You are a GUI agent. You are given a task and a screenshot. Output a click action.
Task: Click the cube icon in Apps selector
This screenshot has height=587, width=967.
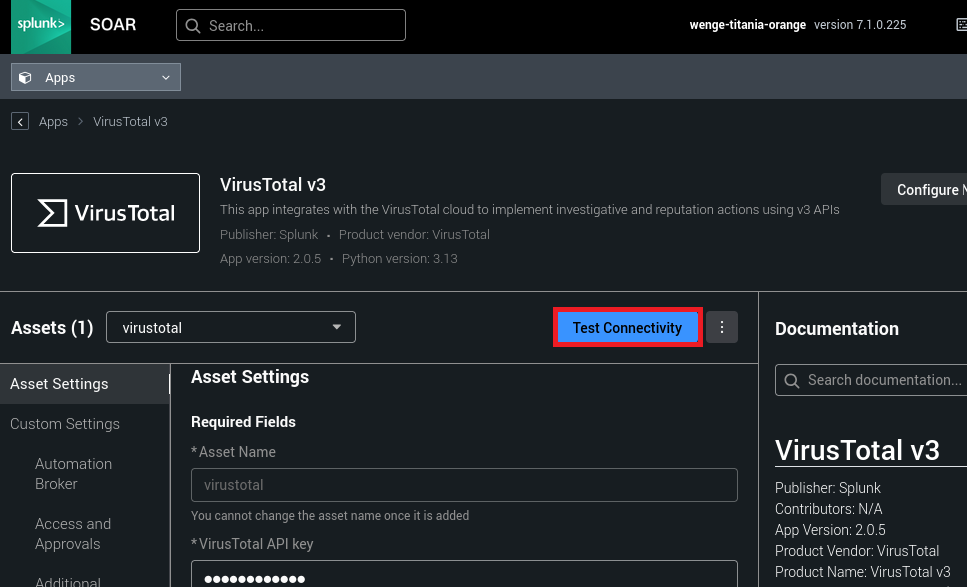click(27, 78)
